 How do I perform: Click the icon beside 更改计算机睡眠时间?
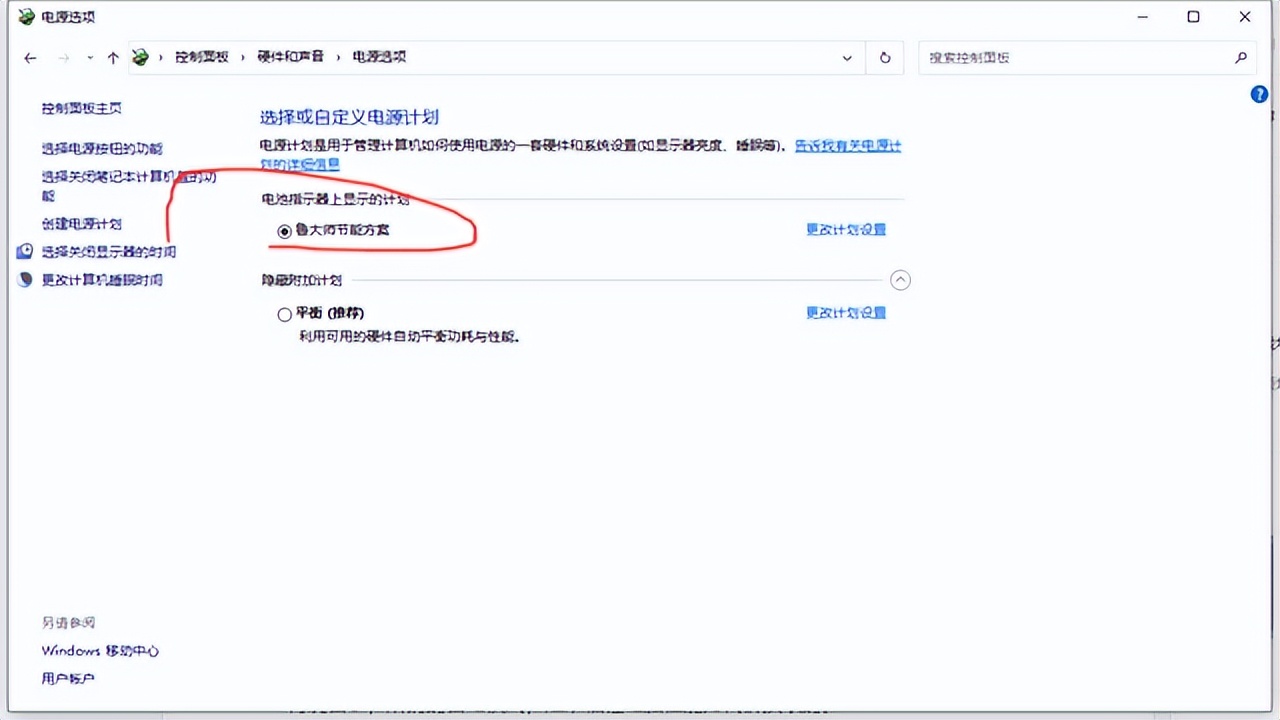[x=24, y=280]
